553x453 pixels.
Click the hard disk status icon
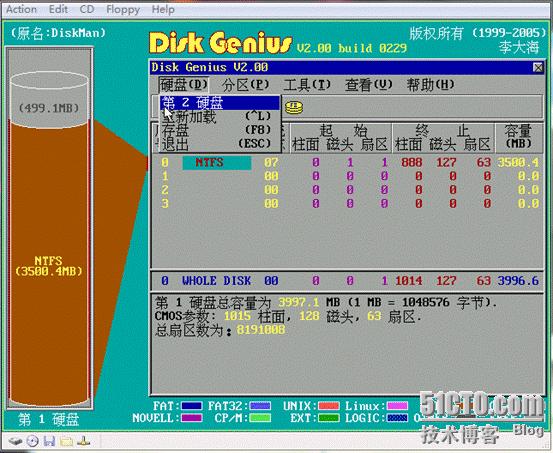pos(15,441)
